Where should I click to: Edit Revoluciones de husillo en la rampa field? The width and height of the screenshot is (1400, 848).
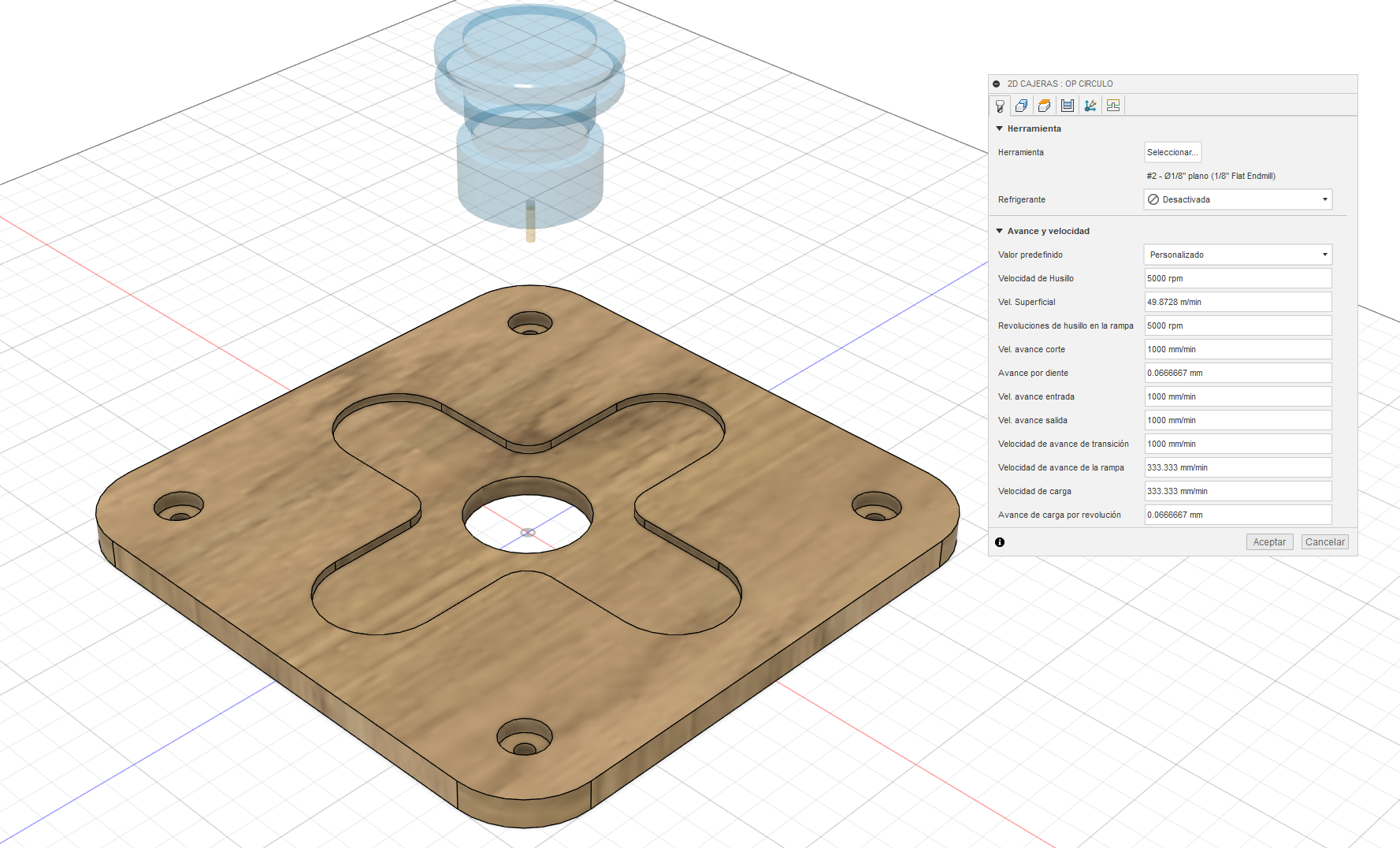tap(1238, 325)
